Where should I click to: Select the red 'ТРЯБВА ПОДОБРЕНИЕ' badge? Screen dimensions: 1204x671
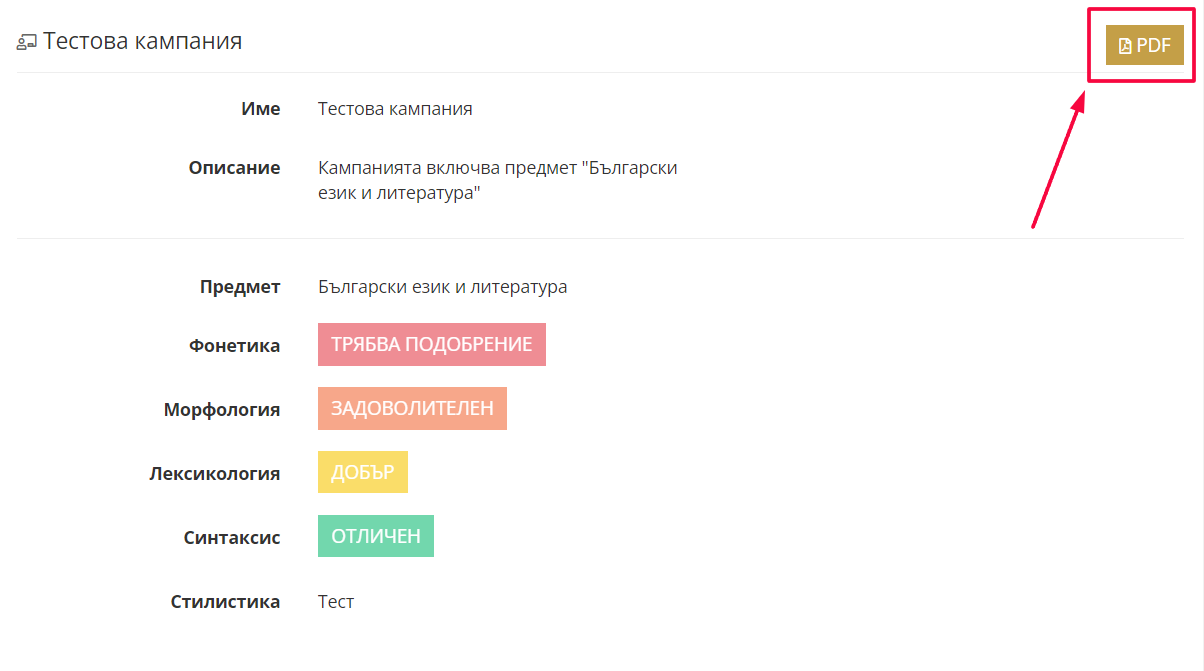pos(431,344)
